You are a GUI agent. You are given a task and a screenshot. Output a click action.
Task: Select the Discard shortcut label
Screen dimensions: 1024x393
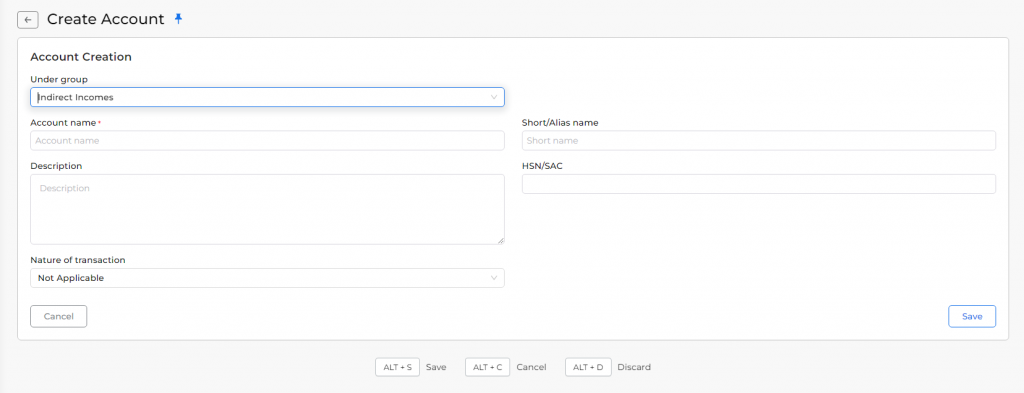coord(634,368)
